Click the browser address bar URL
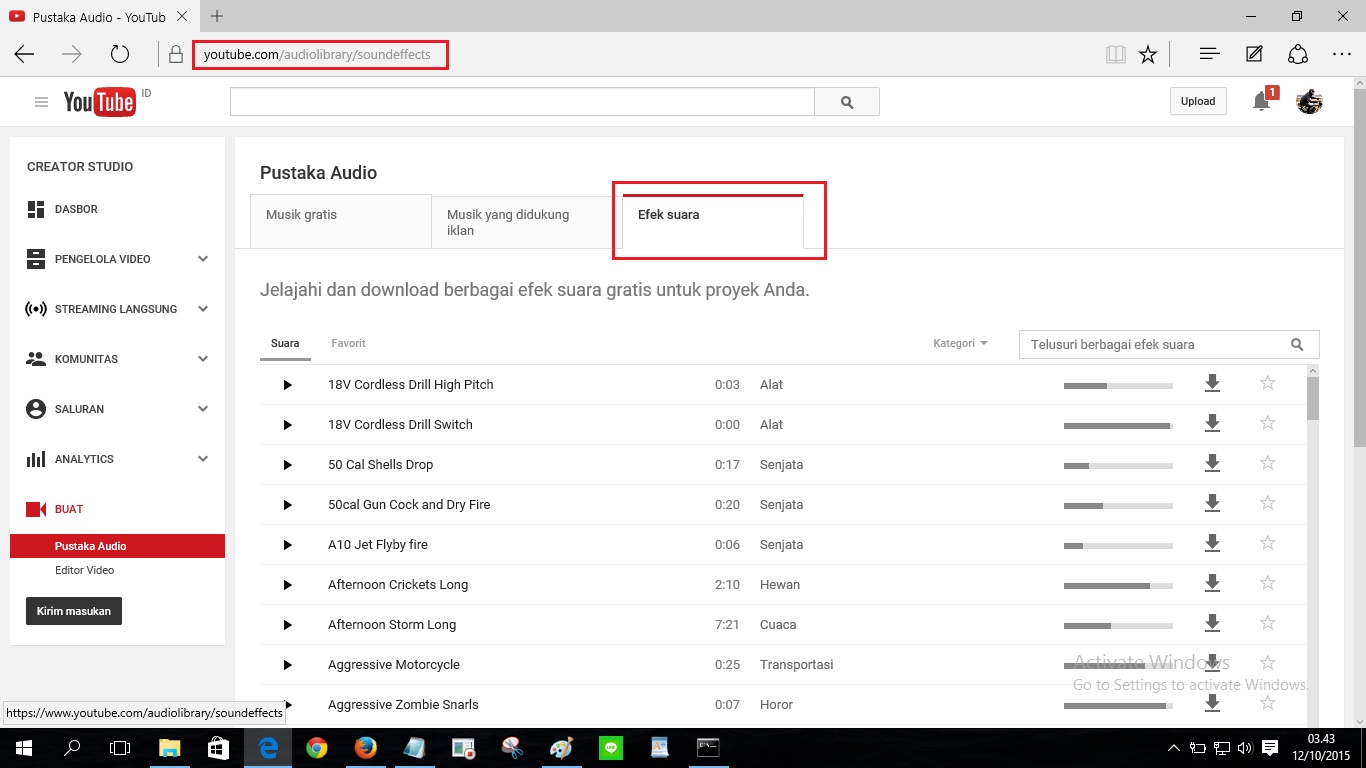The width and height of the screenshot is (1366, 768). click(x=318, y=55)
